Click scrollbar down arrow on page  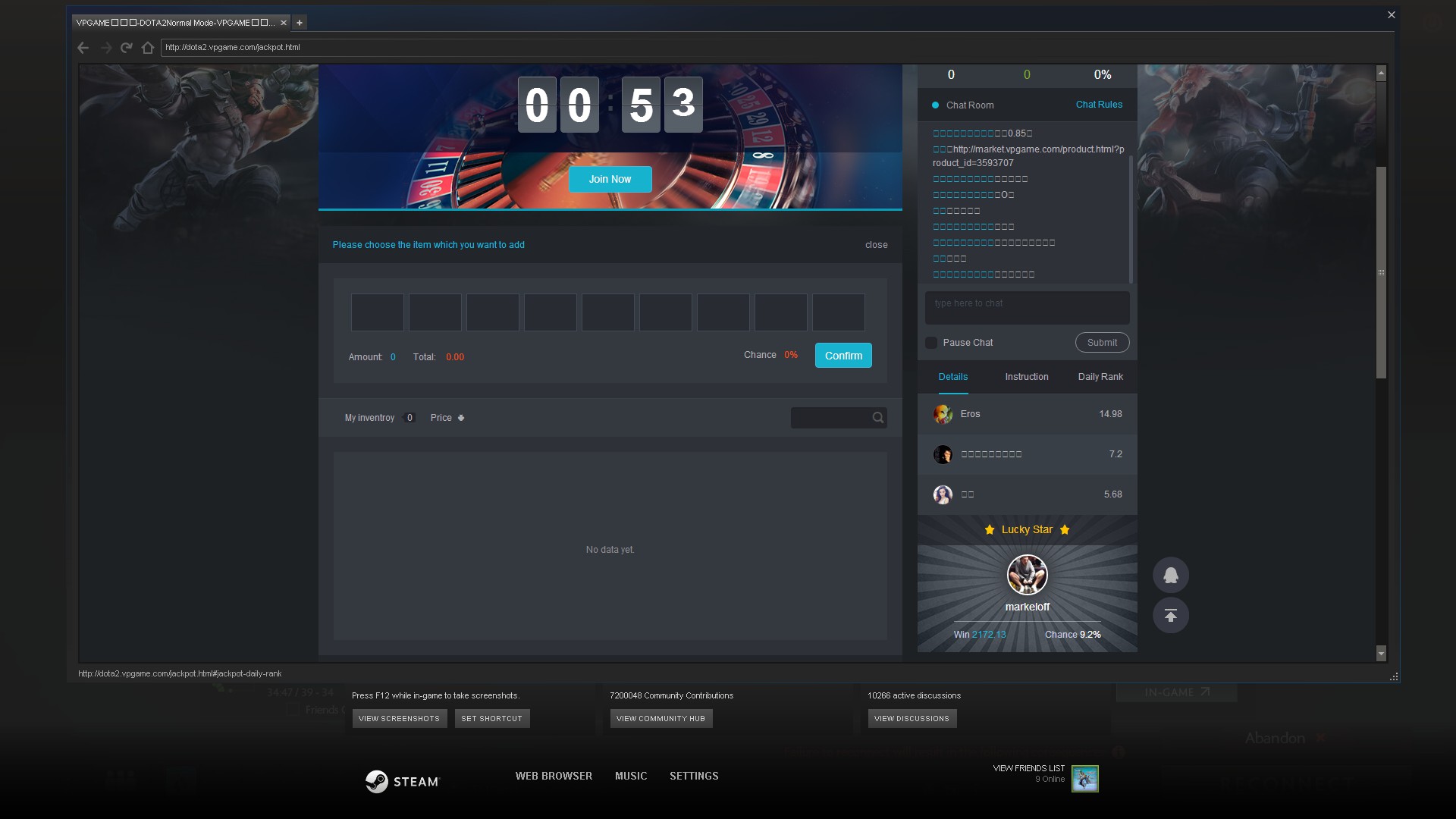point(1381,653)
